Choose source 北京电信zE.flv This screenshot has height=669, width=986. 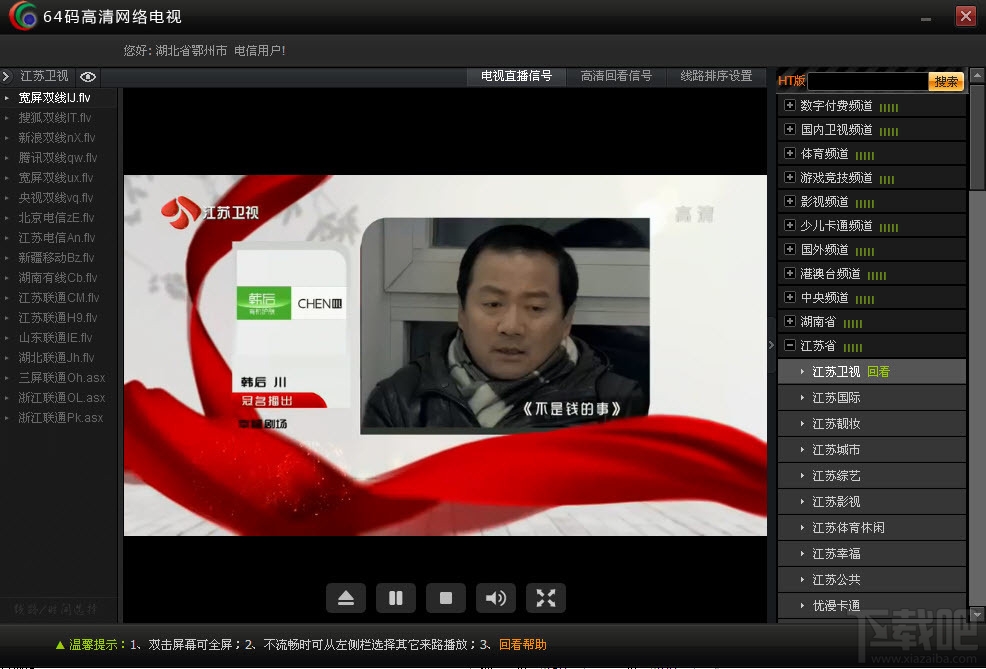[57, 218]
